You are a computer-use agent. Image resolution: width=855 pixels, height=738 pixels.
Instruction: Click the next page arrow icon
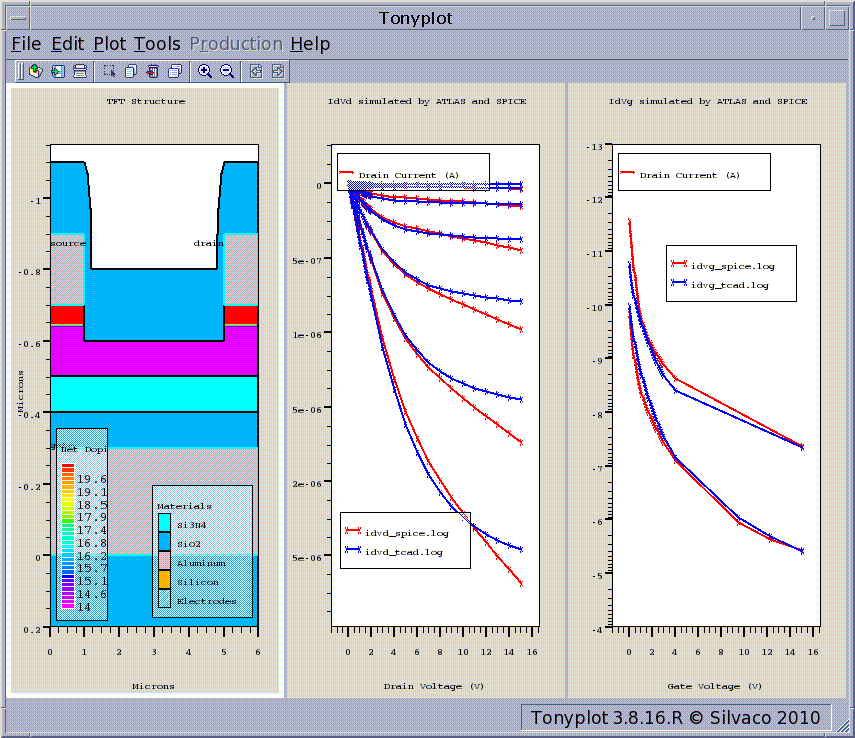click(278, 71)
